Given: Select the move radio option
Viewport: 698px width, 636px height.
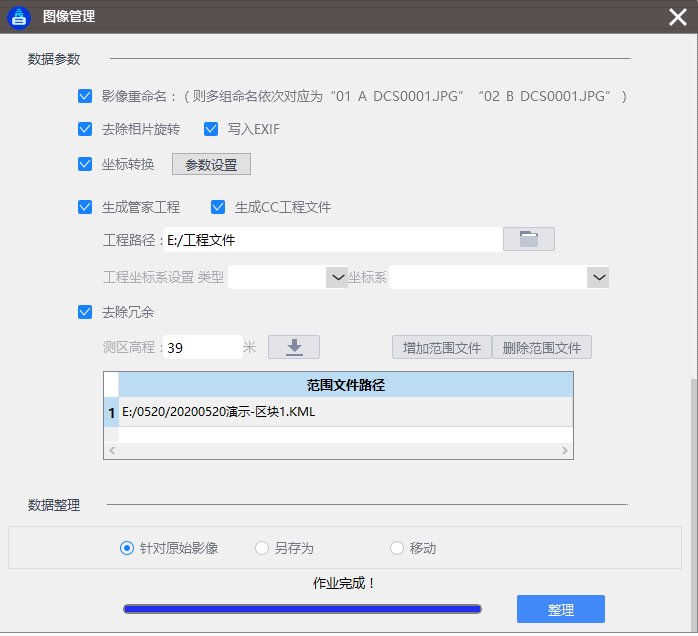Looking at the screenshot, I should (397, 548).
